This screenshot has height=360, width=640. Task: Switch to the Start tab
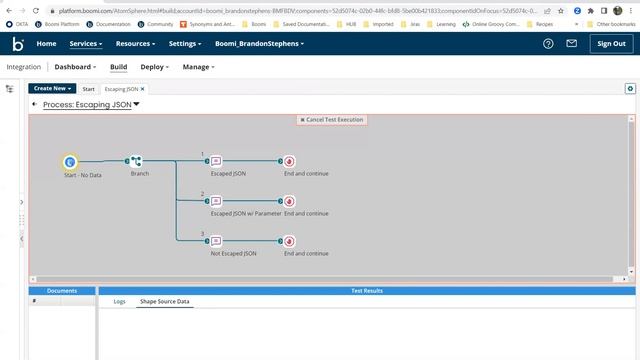pos(88,89)
